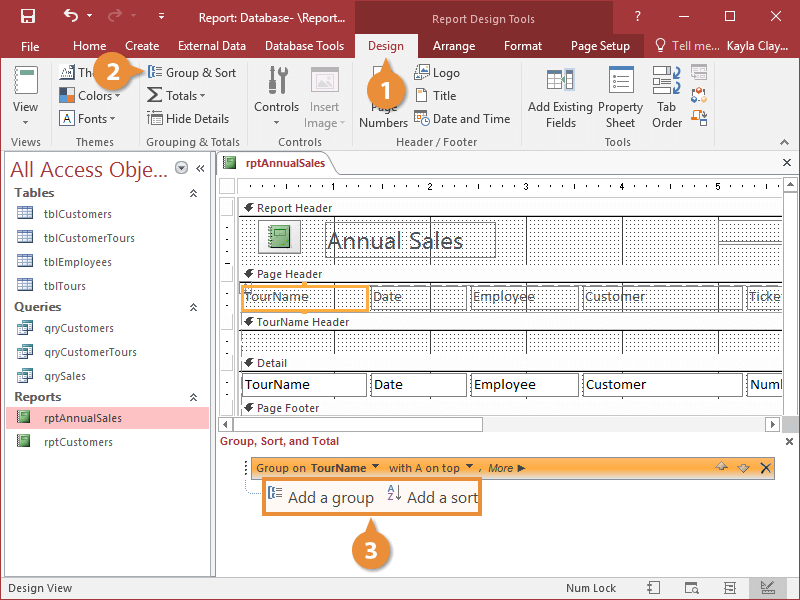Open the Property Sheet
The height and width of the screenshot is (600, 800).
pos(620,97)
